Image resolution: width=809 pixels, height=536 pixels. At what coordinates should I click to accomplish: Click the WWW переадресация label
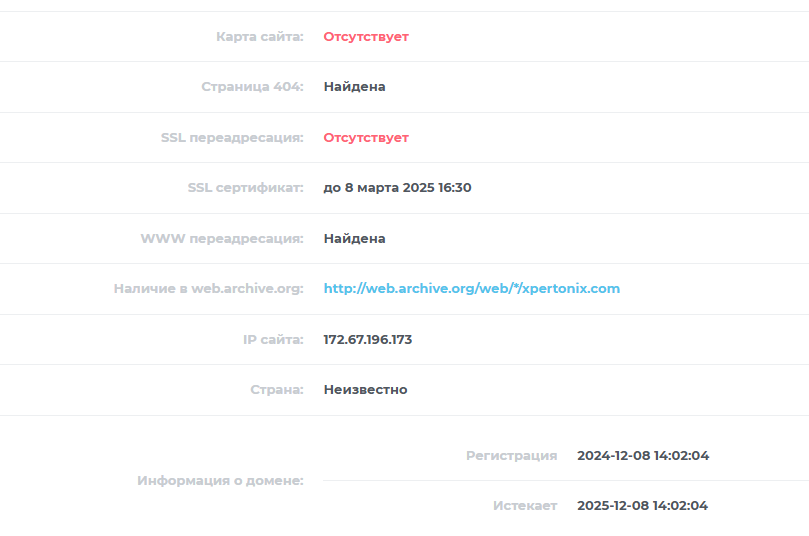pos(222,239)
